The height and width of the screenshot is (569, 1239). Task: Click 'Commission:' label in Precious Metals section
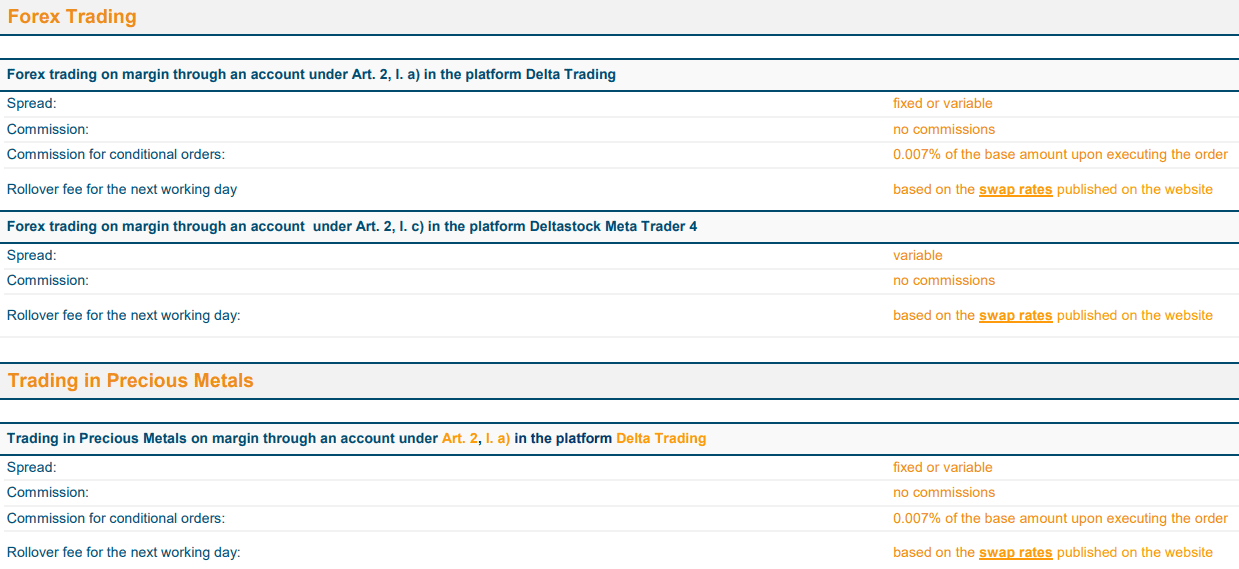(x=48, y=492)
